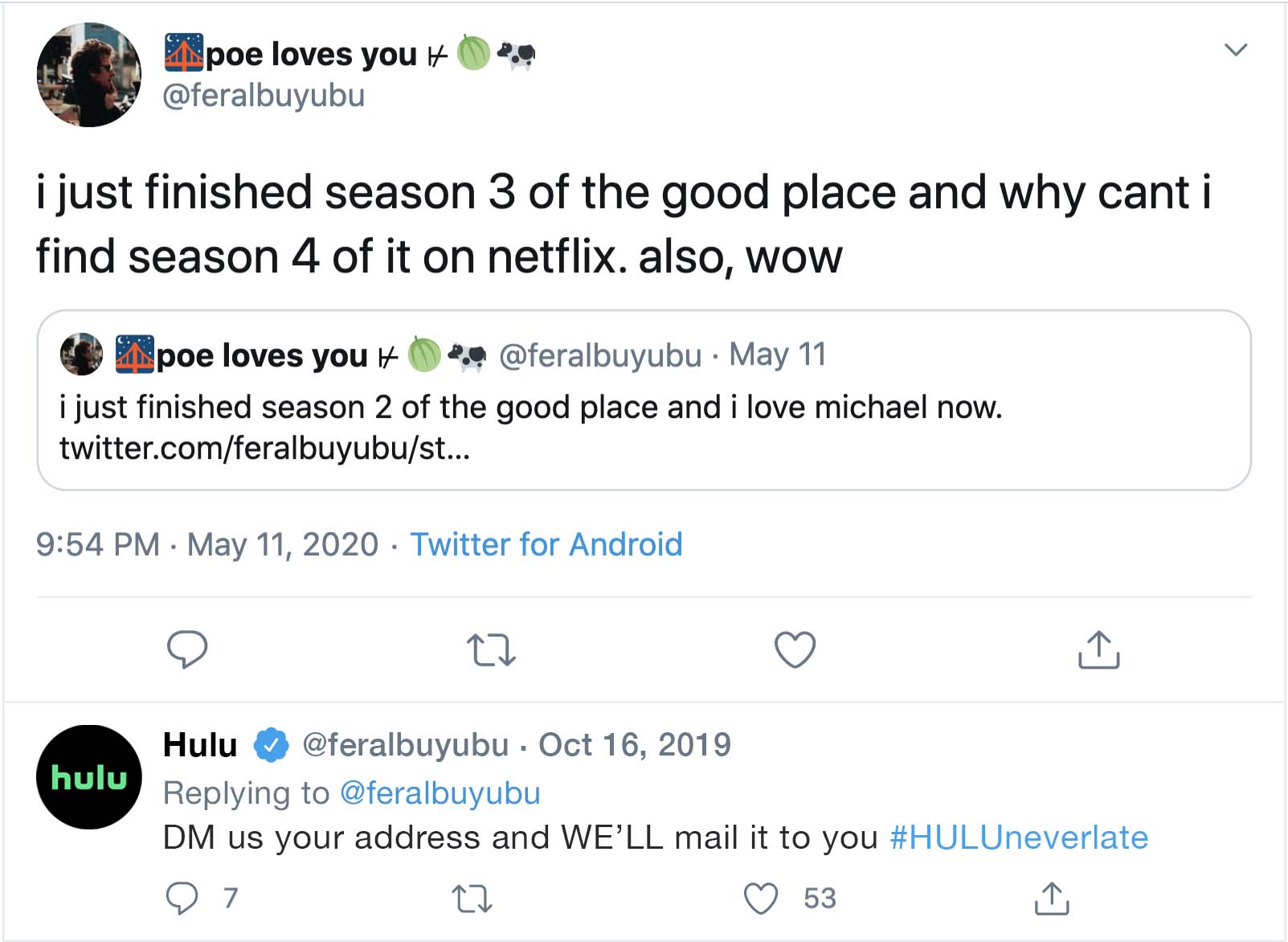The image size is (1288, 942).
Task: Reply to Hulu's tweet
Action: pos(182,898)
